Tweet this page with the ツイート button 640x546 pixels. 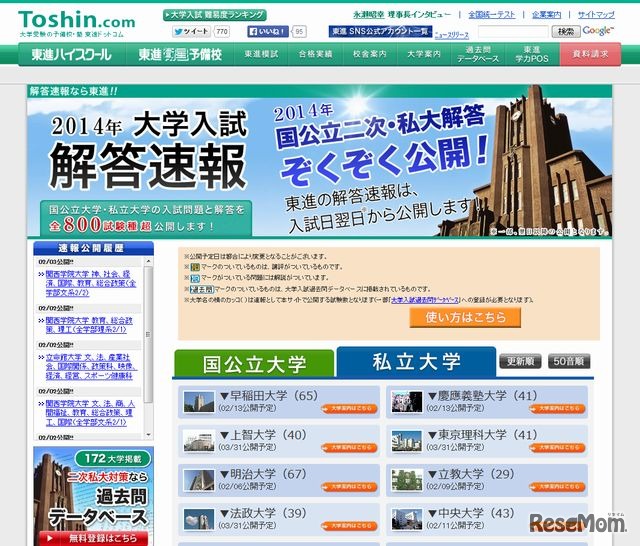[x=191, y=31]
